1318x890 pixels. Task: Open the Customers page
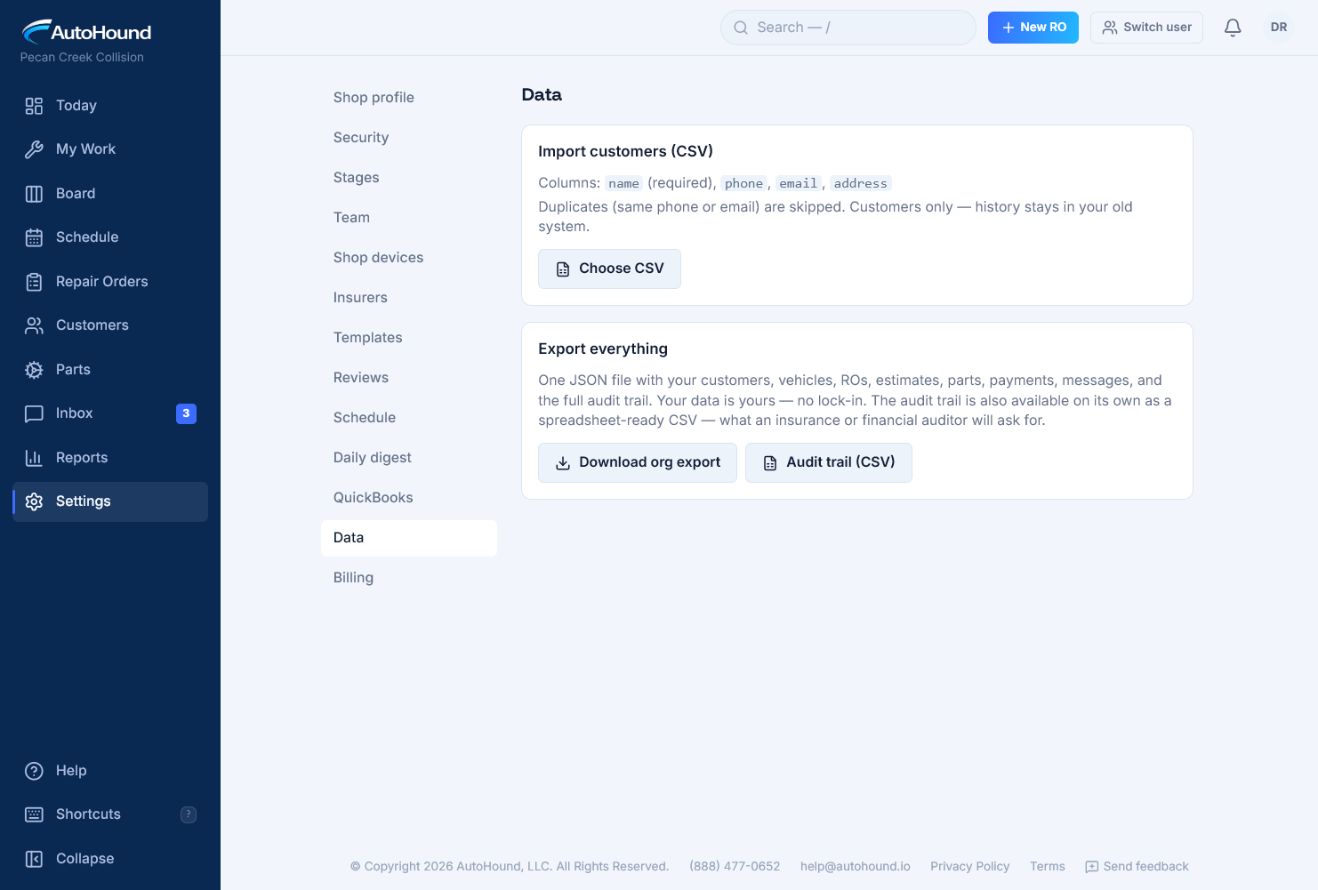tap(110, 326)
